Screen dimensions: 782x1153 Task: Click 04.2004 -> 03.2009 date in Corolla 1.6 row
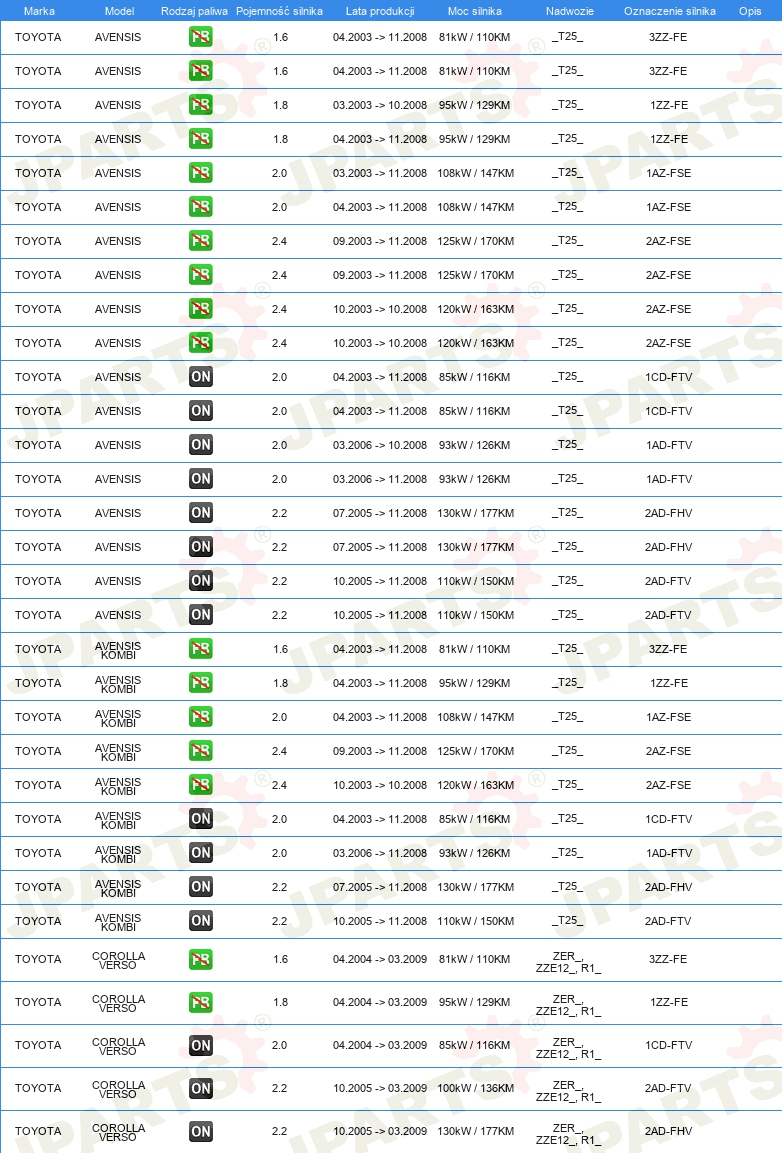click(x=380, y=959)
